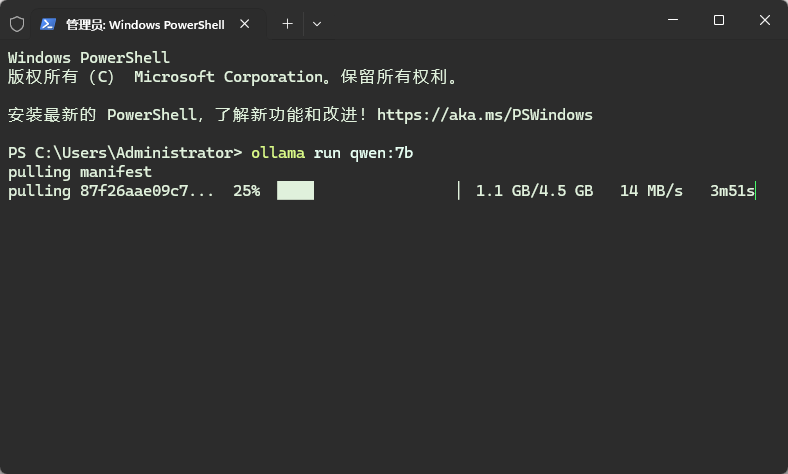Viewport: 788px width, 474px height.
Task: Close the terminal window
Action: point(765,20)
